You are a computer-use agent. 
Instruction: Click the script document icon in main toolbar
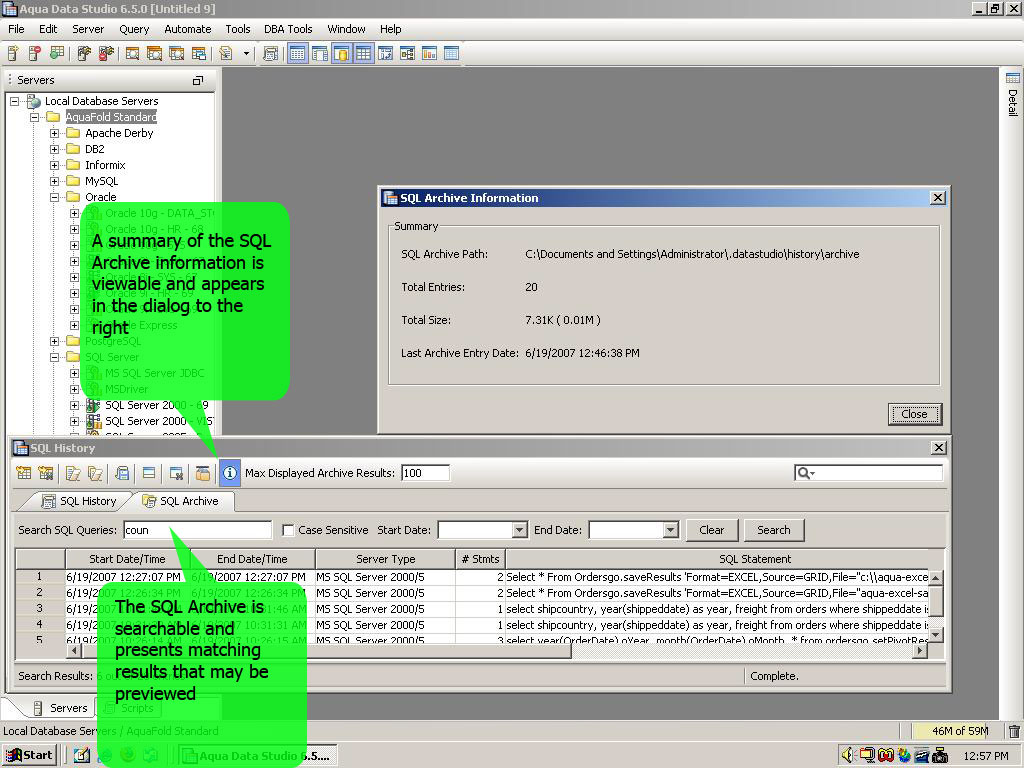(x=226, y=54)
